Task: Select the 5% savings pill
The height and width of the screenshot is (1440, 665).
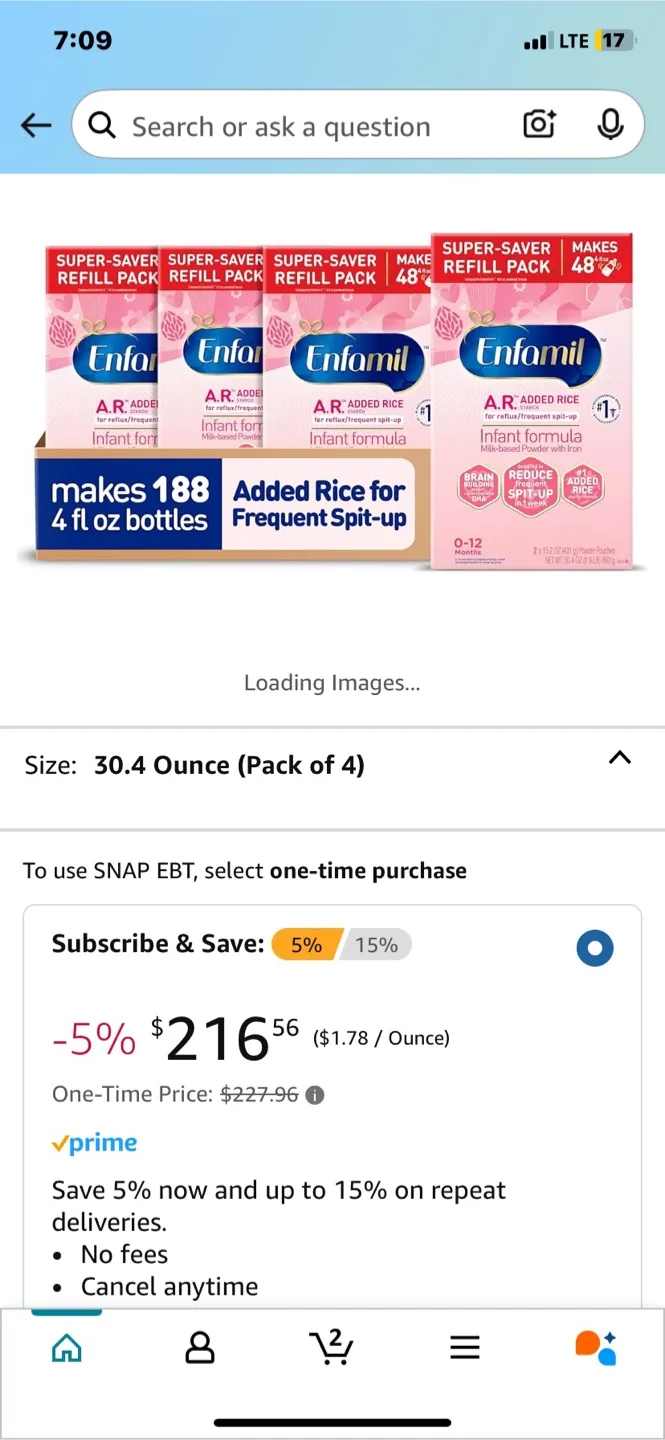Action: [x=306, y=945]
